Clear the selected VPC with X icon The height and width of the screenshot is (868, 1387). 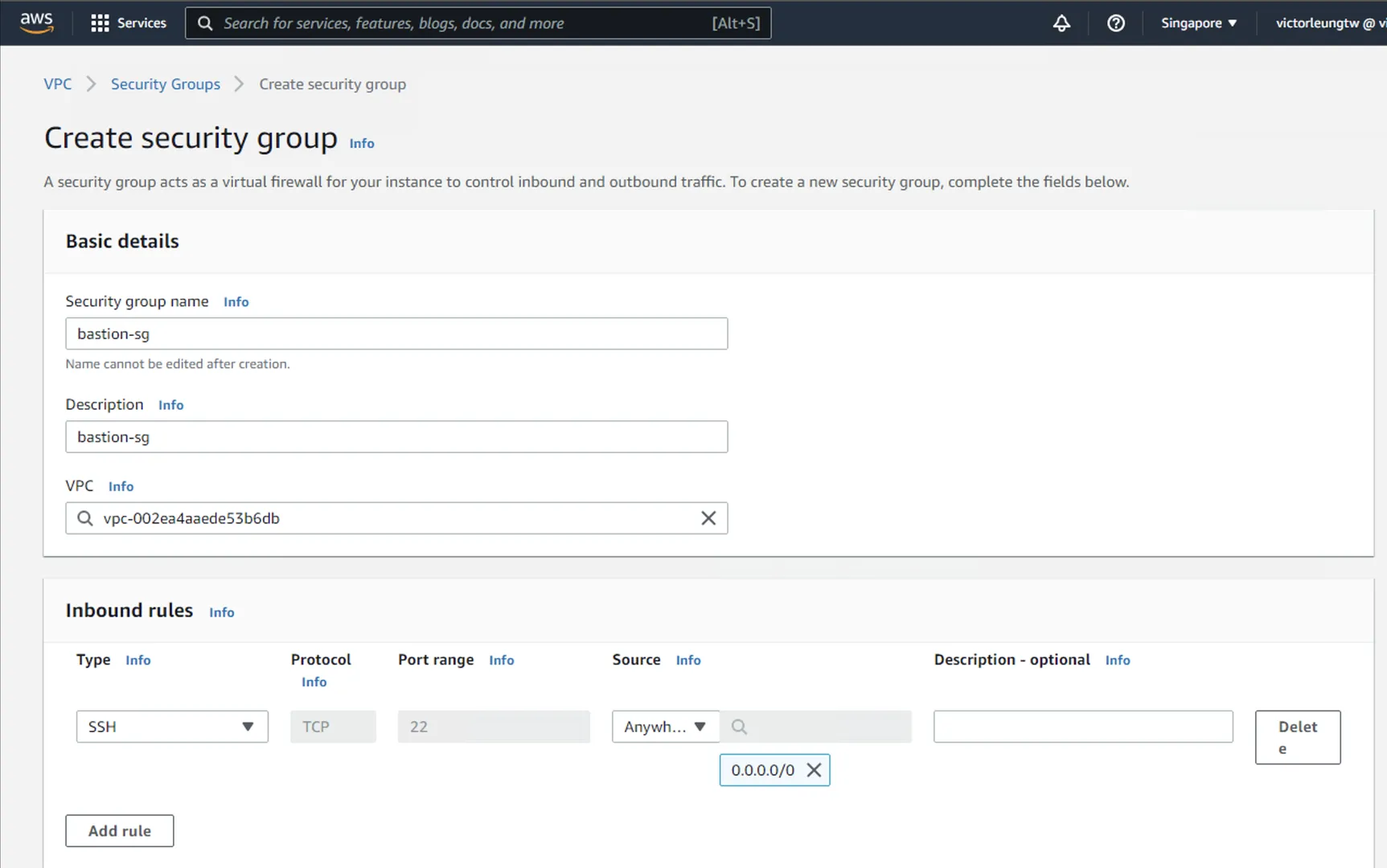[x=708, y=518]
